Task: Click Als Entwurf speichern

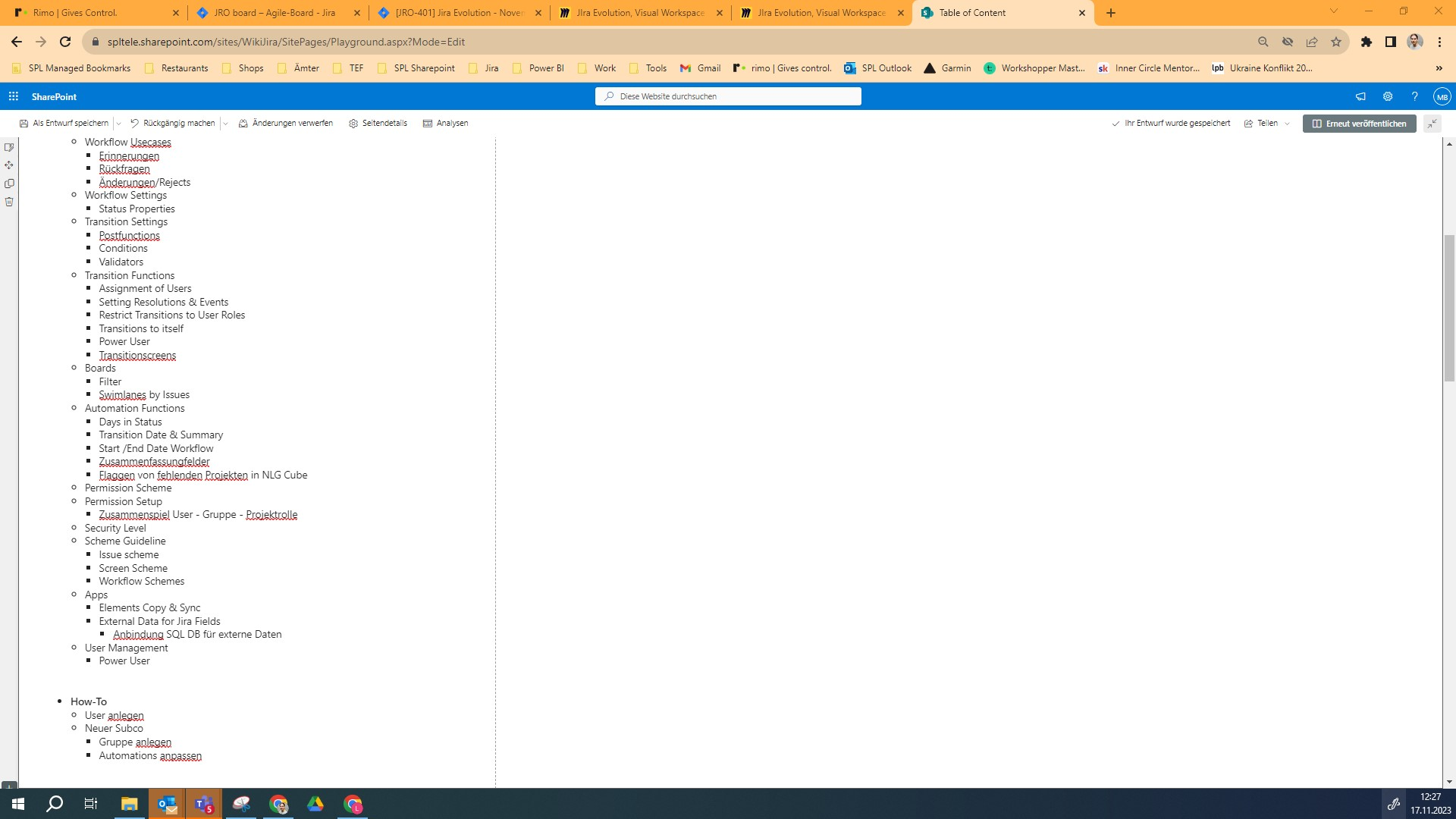Action: [64, 124]
